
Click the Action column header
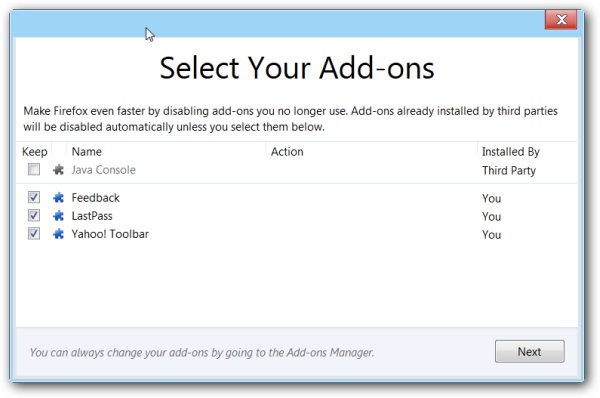[x=287, y=152]
